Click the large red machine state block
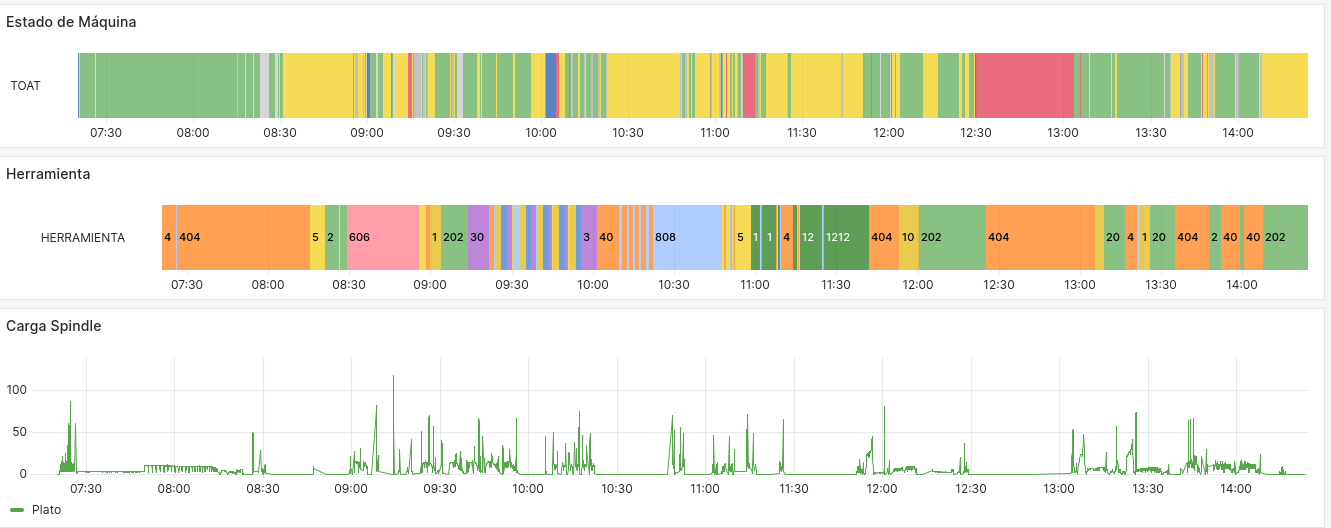This screenshot has width=1331, height=528. [x=1023, y=85]
